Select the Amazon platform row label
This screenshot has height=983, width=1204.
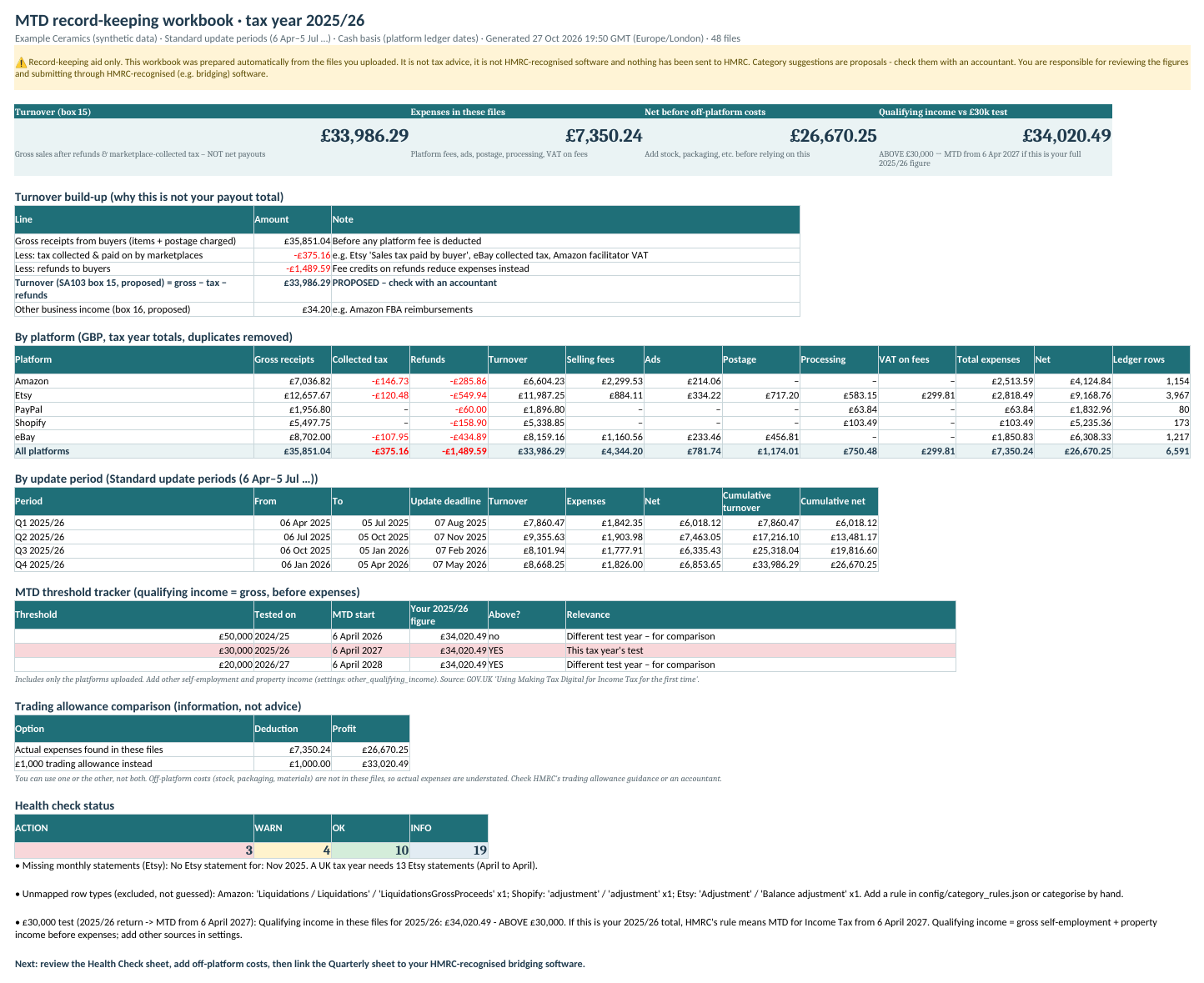coord(134,381)
